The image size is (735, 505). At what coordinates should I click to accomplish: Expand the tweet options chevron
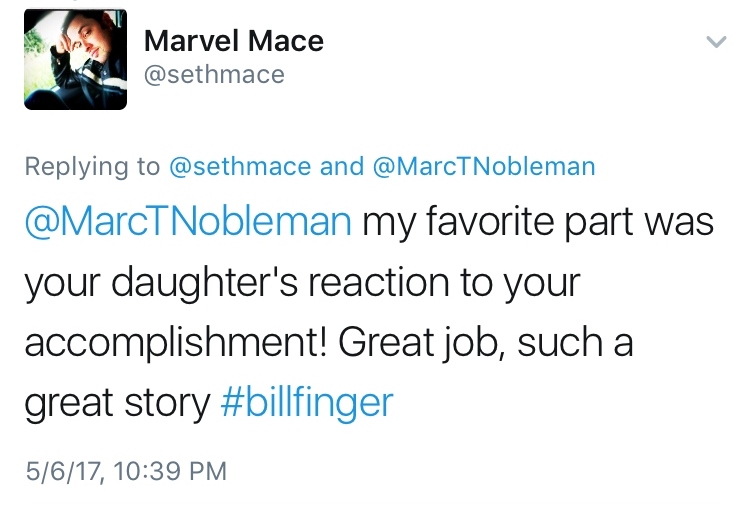[714, 41]
